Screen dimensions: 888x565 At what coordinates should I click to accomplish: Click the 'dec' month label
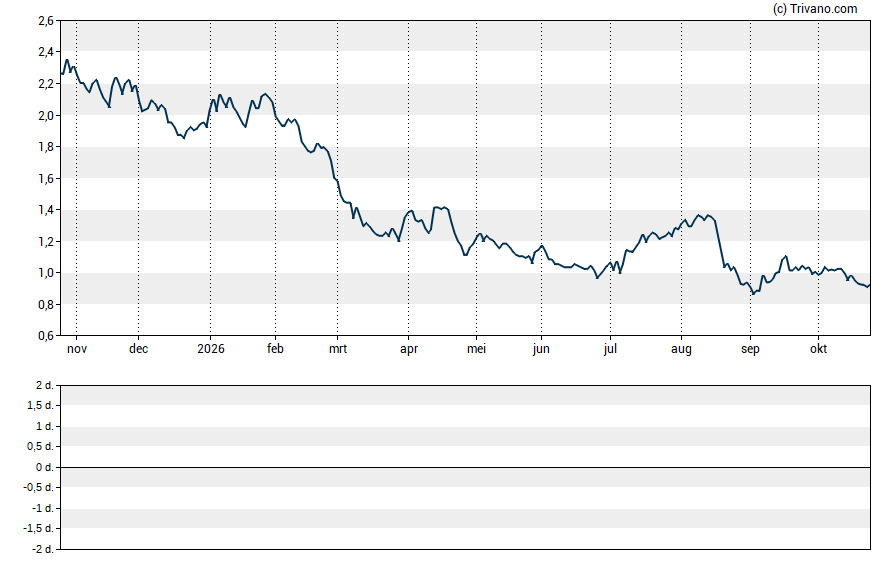click(x=138, y=349)
